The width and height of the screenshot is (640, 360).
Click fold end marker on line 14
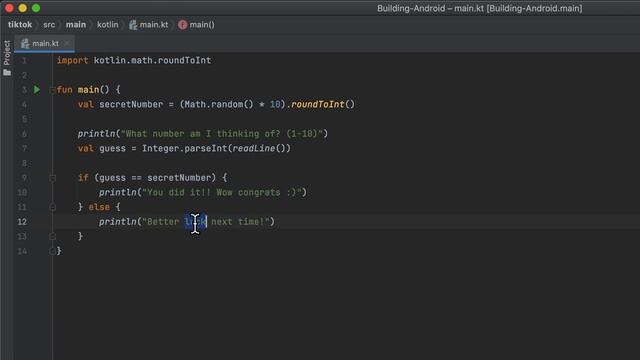(x=52, y=251)
